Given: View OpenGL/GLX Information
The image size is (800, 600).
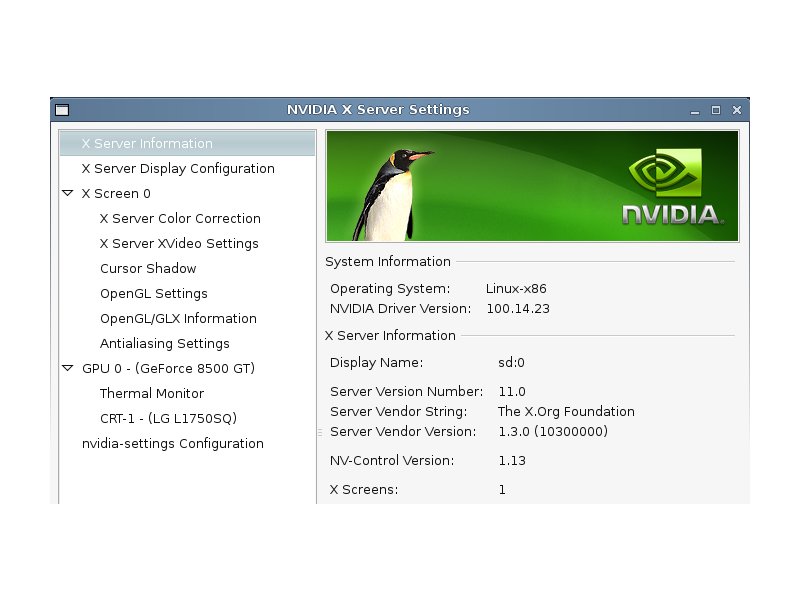Looking at the screenshot, I should [x=178, y=318].
